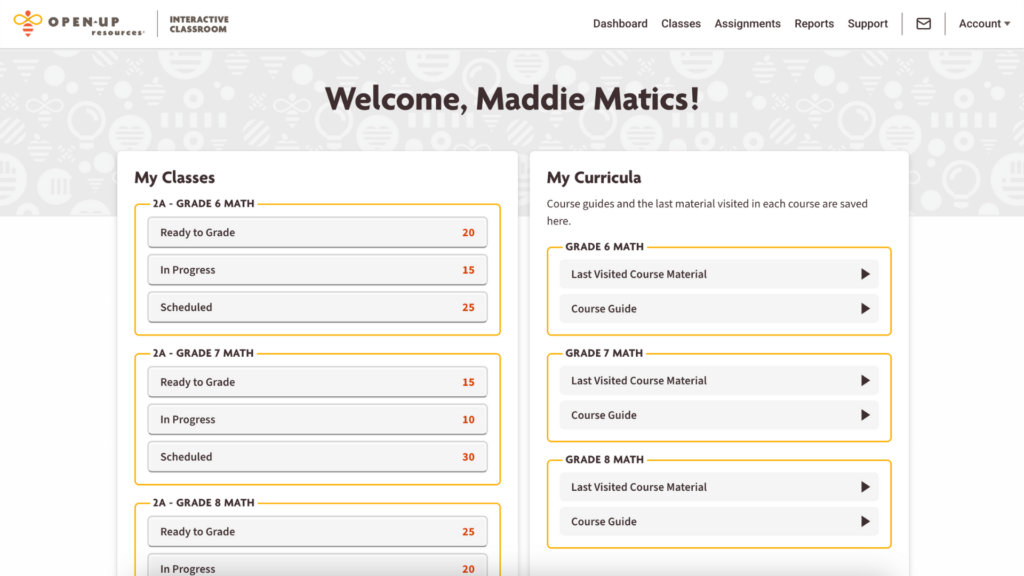This screenshot has width=1024, height=576.
Task: Go to the Dashboard nav item
Action: pyautogui.click(x=620, y=24)
